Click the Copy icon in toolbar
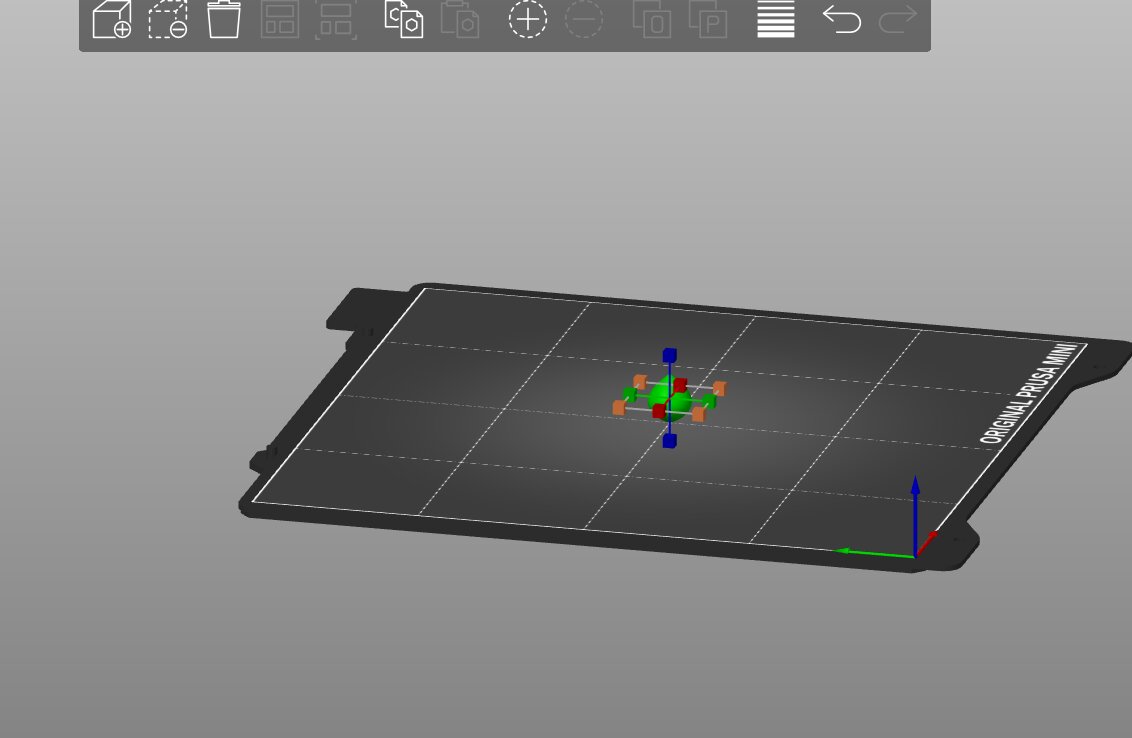The height and width of the screenshot is (738, 1132). pos(404,19)
